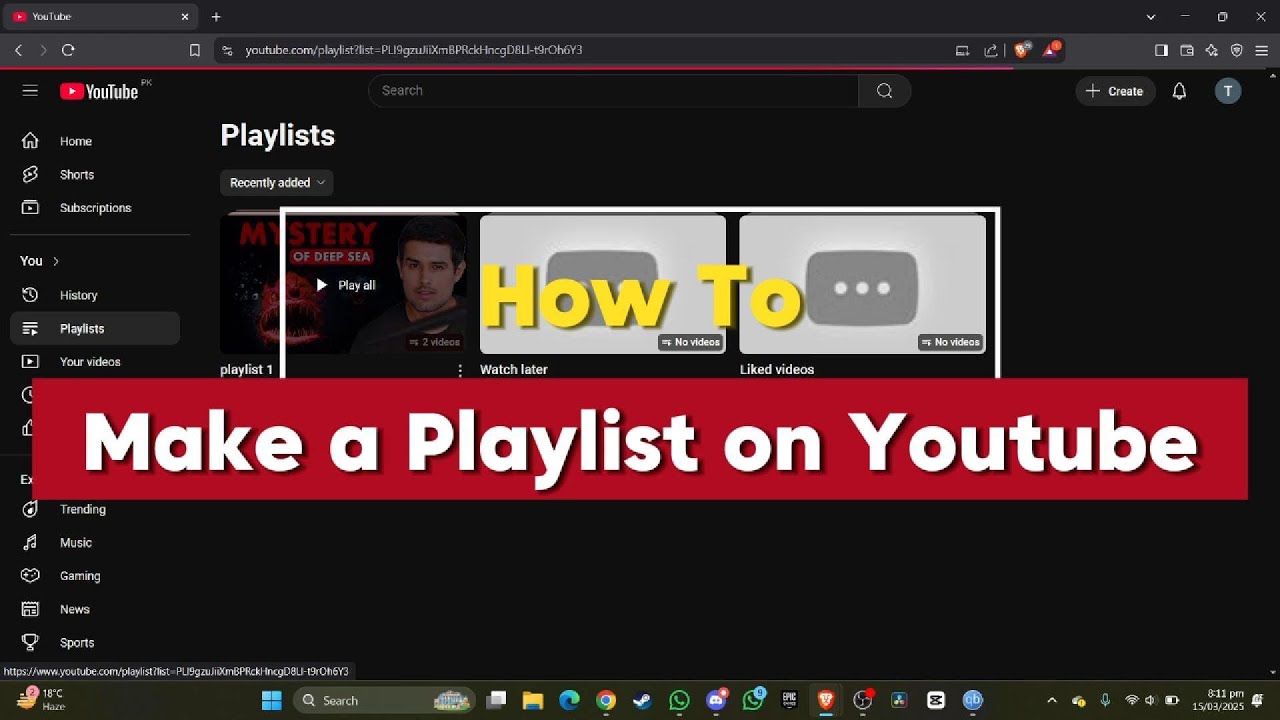
Task: Open the notifications bell
Action: pos(1179,91)
